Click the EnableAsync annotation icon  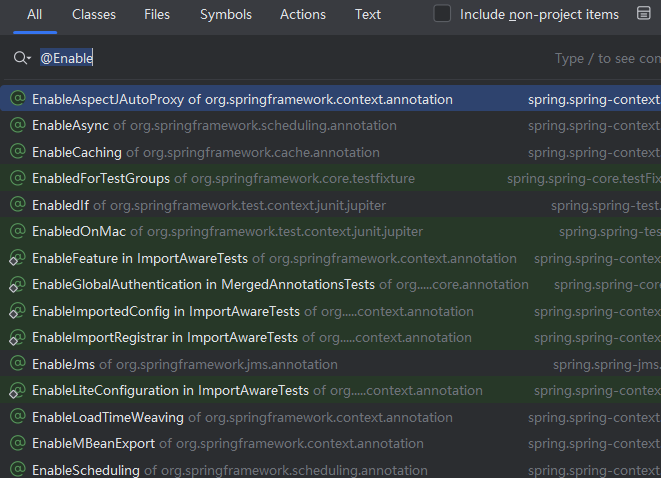17,125
